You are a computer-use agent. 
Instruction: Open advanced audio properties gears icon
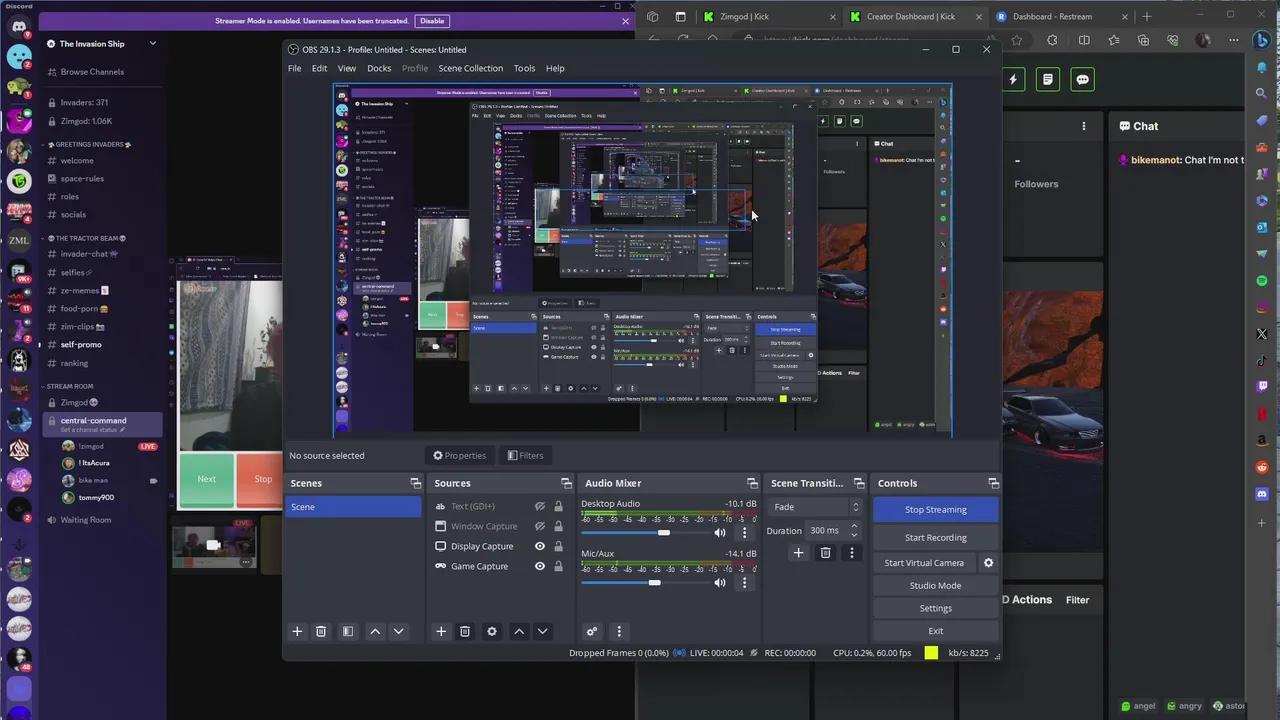click(592, 631)
